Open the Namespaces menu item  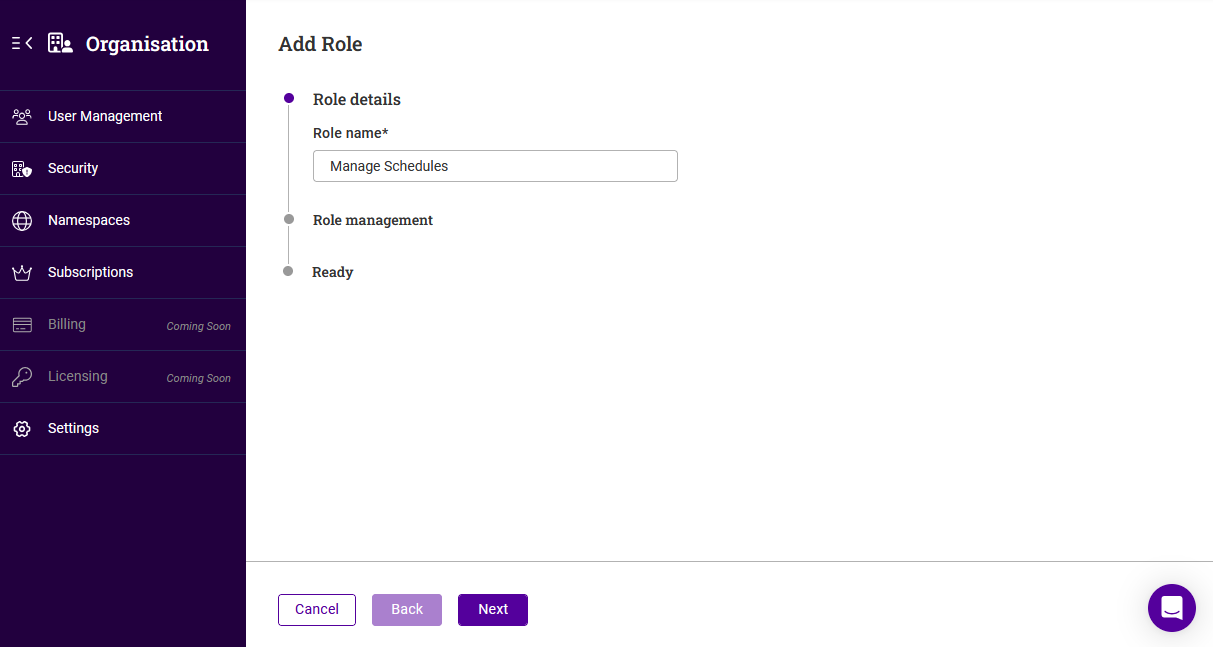point(123,220)
